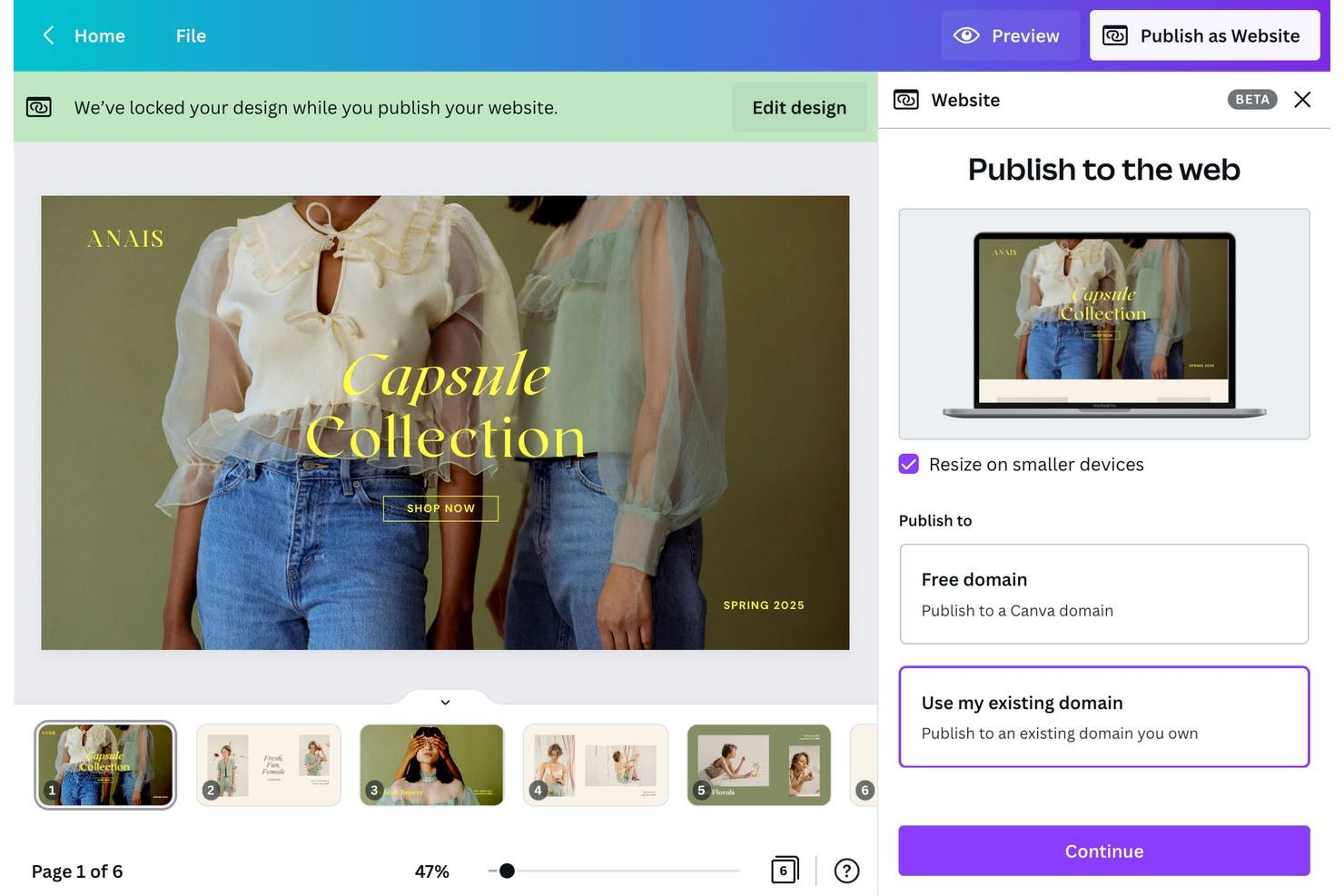Click the eye icon on the Preview button
1344x896 pixels.
coord(965,35)
